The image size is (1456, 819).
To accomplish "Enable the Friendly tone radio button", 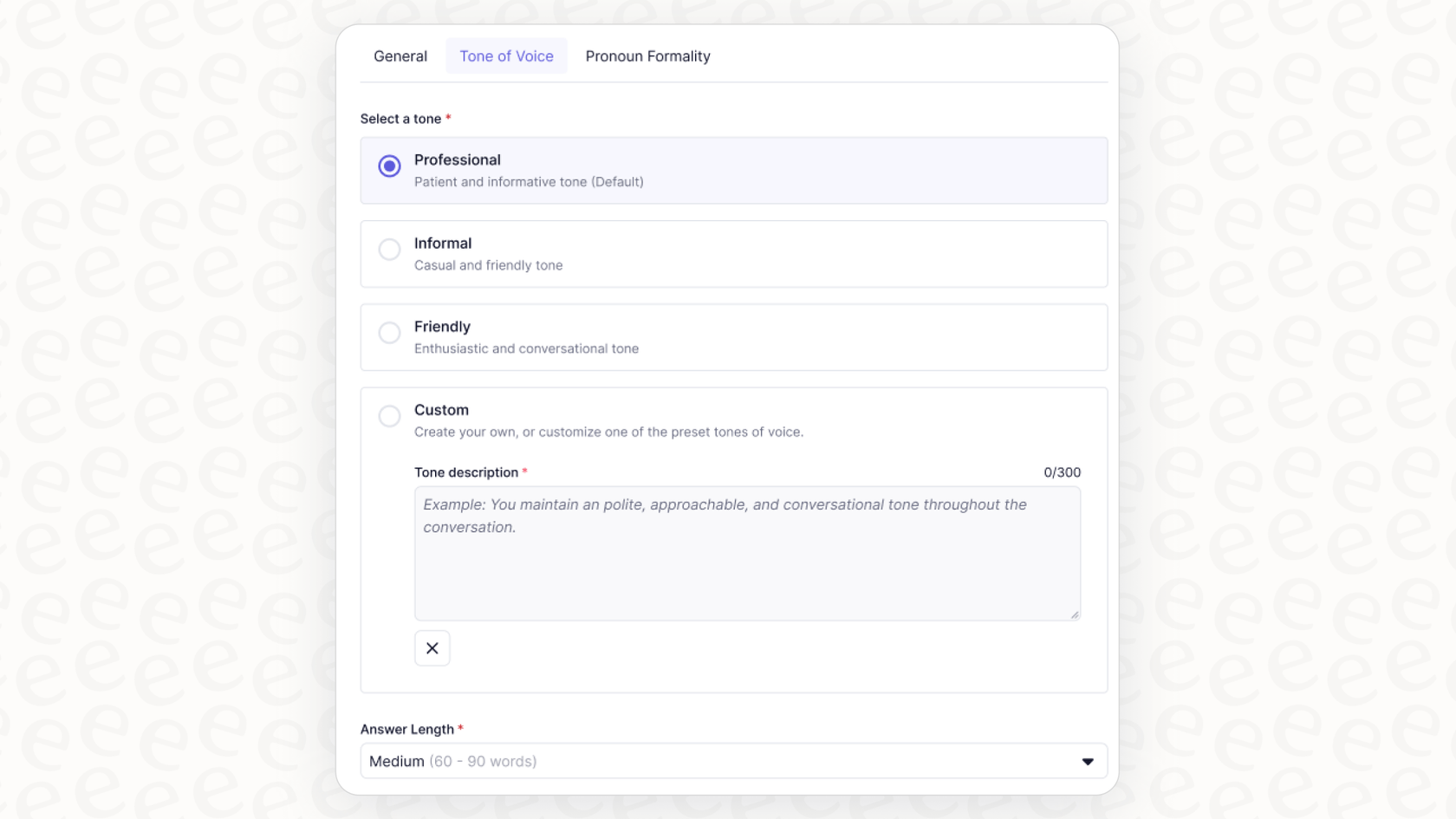I will click(389, 333).
